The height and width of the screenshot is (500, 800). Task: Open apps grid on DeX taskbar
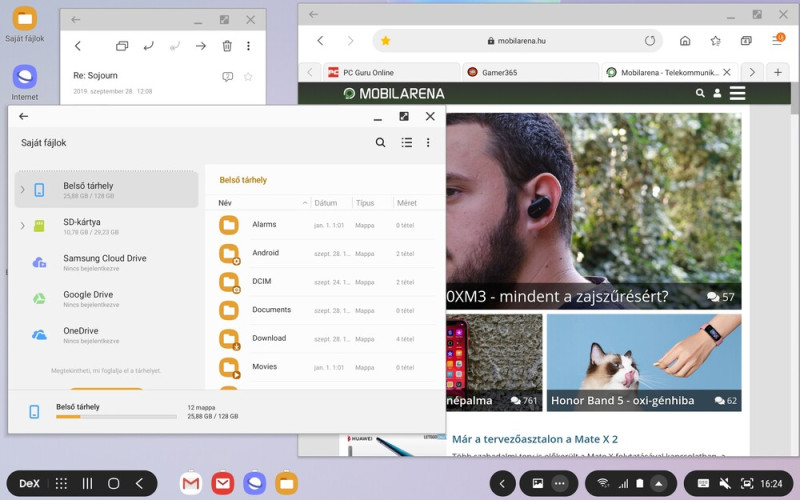pos(61,484)
